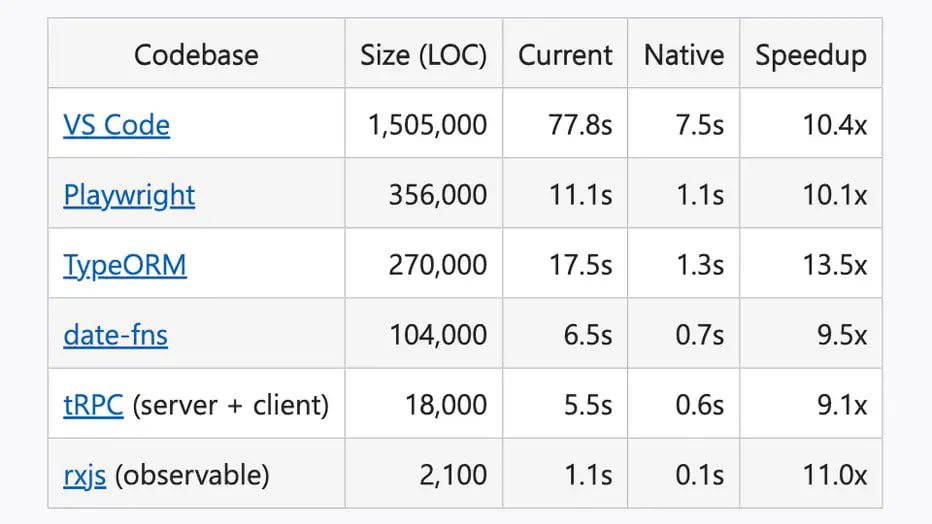Select the 13.5x speedup cell
This screenshot has height=524, width=932.
pyautogui.click(x=811, y=264)
